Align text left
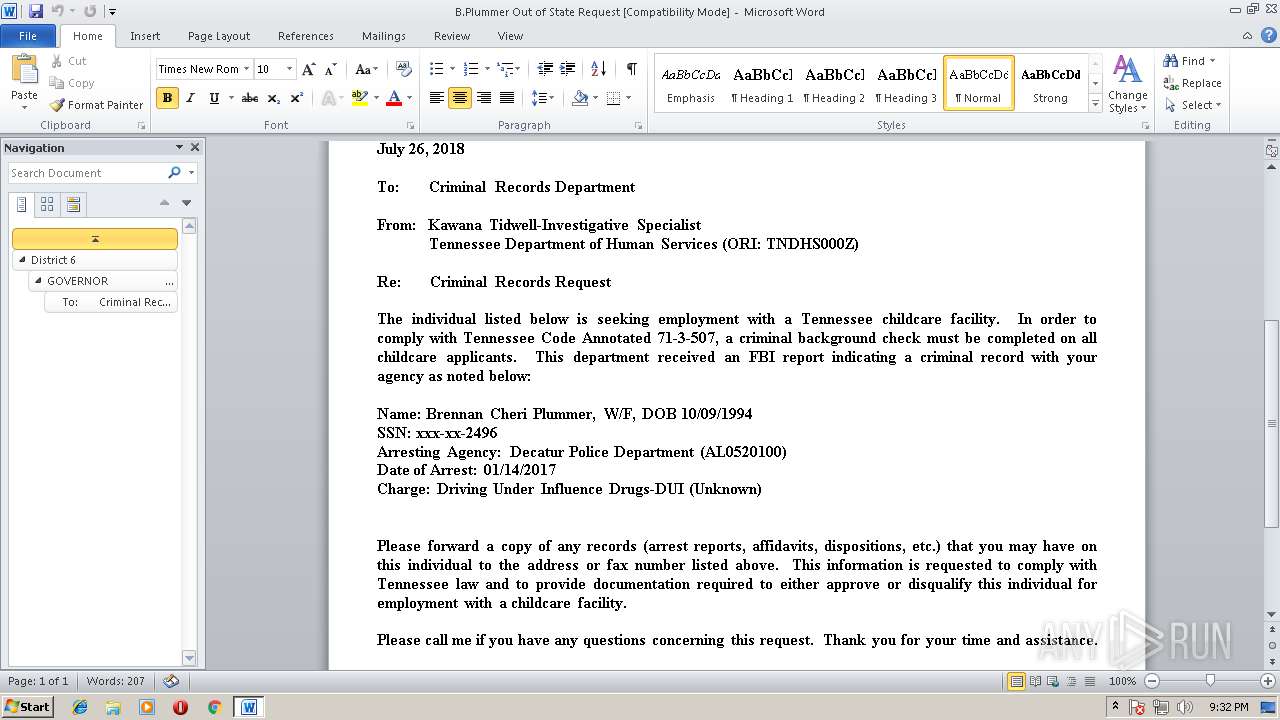This screenshot has height=720, width=1280. click(437, 98)
